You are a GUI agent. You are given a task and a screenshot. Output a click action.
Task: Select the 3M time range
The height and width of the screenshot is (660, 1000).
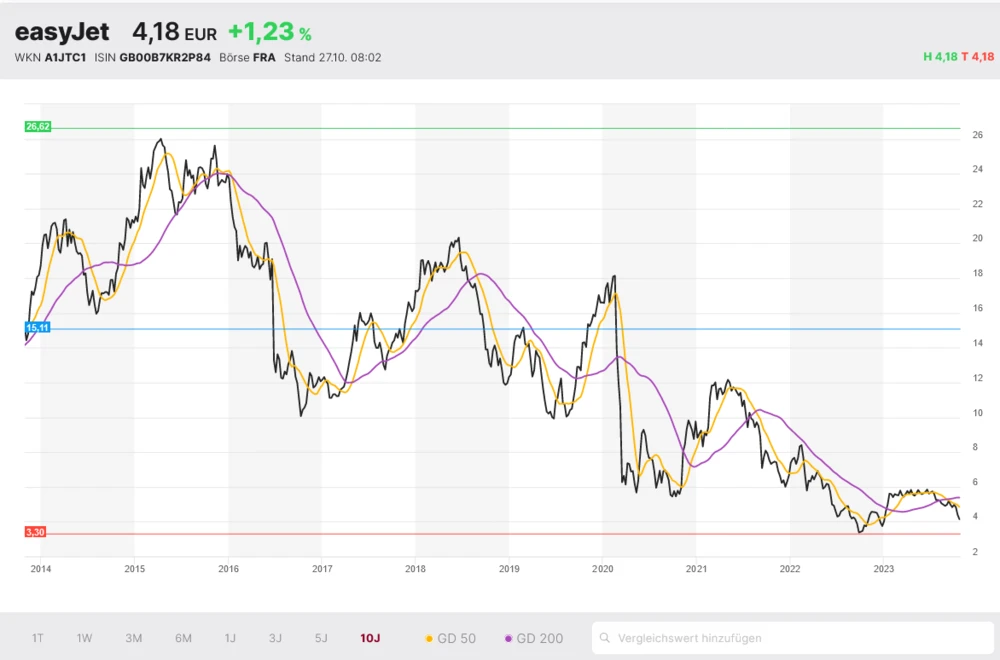tap(133, 638)
